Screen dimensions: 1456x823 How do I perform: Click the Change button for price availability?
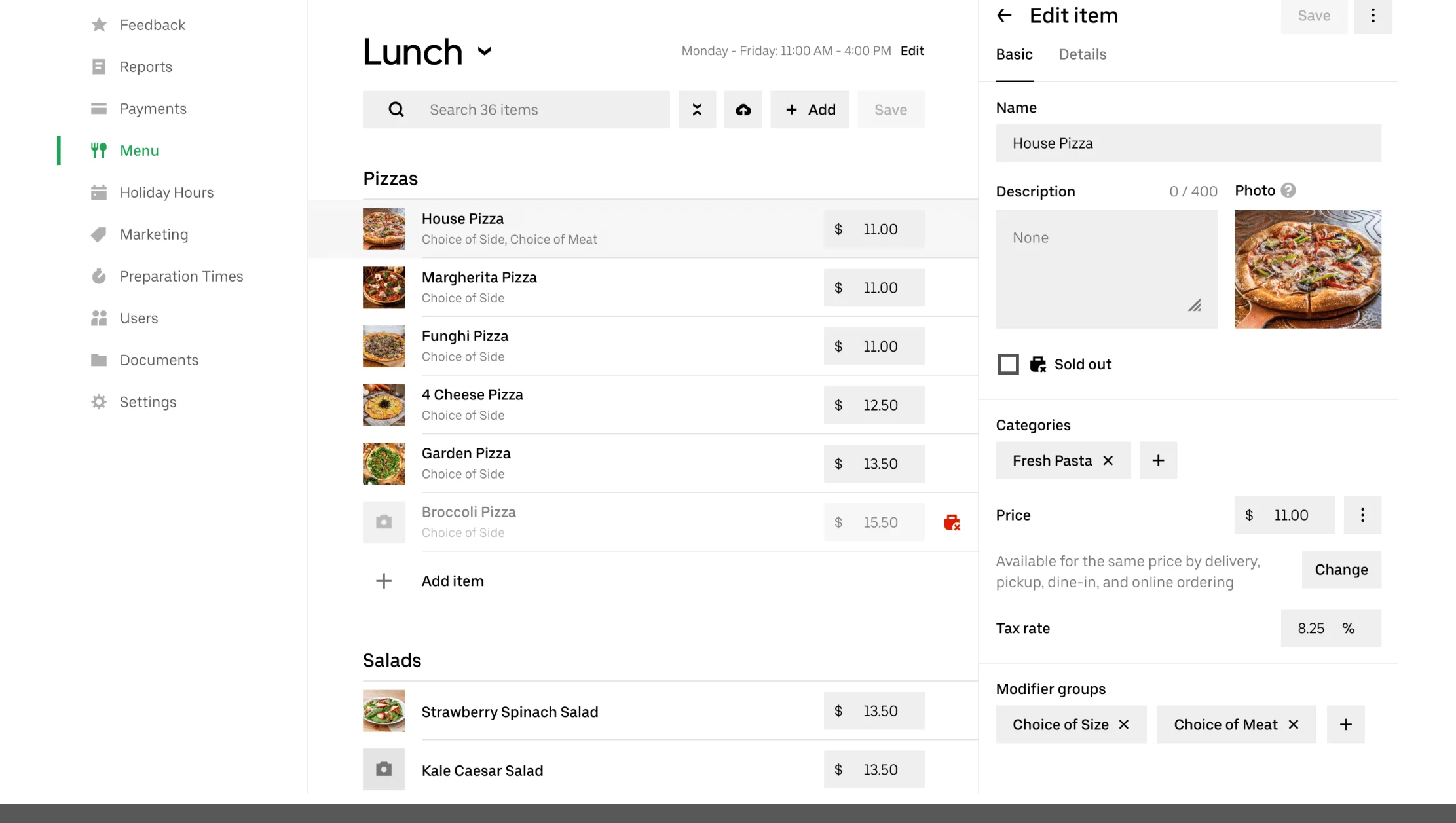(1341, 569)
